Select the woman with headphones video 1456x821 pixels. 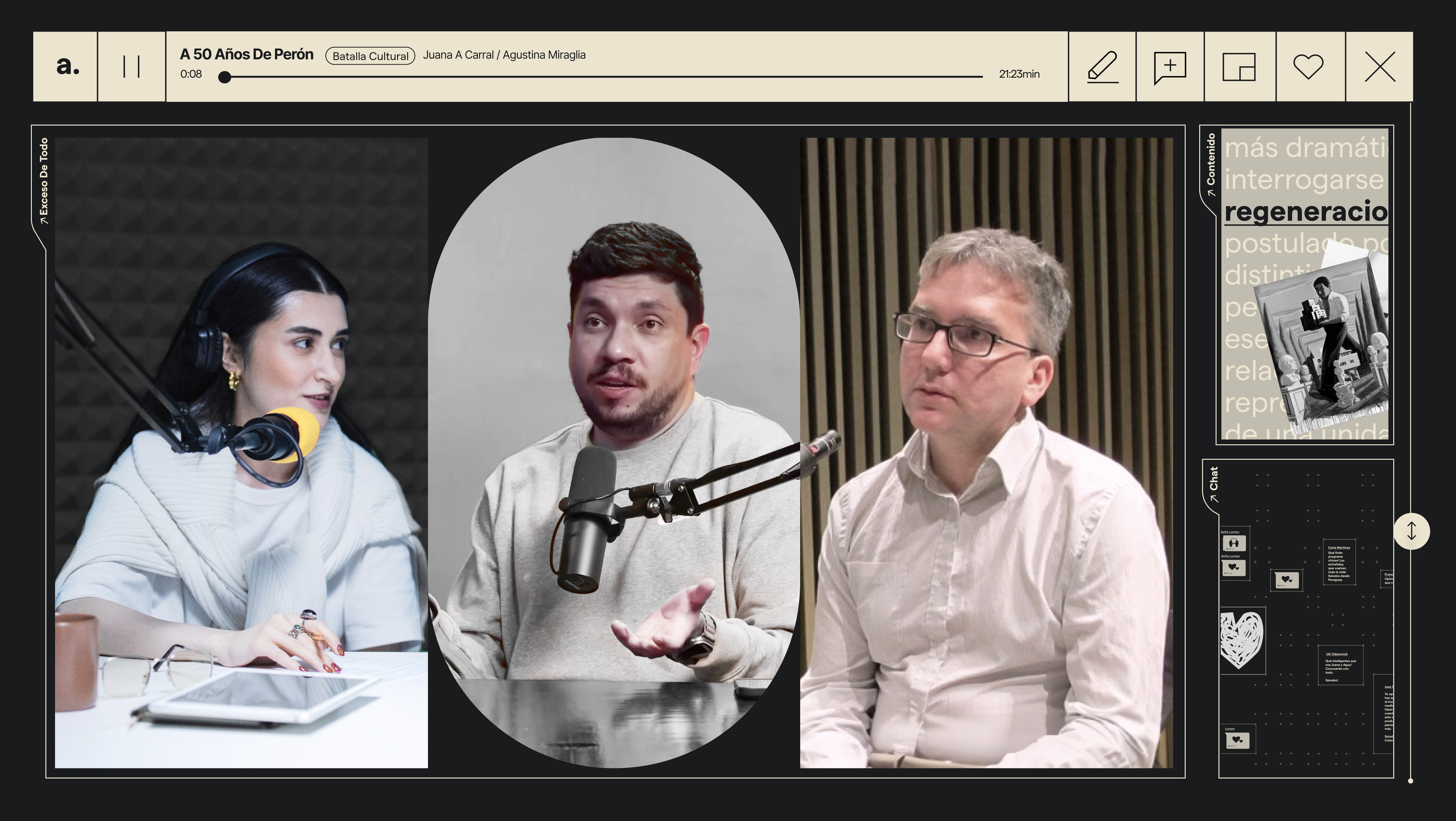pyautogui.click(x=241, y=453)
